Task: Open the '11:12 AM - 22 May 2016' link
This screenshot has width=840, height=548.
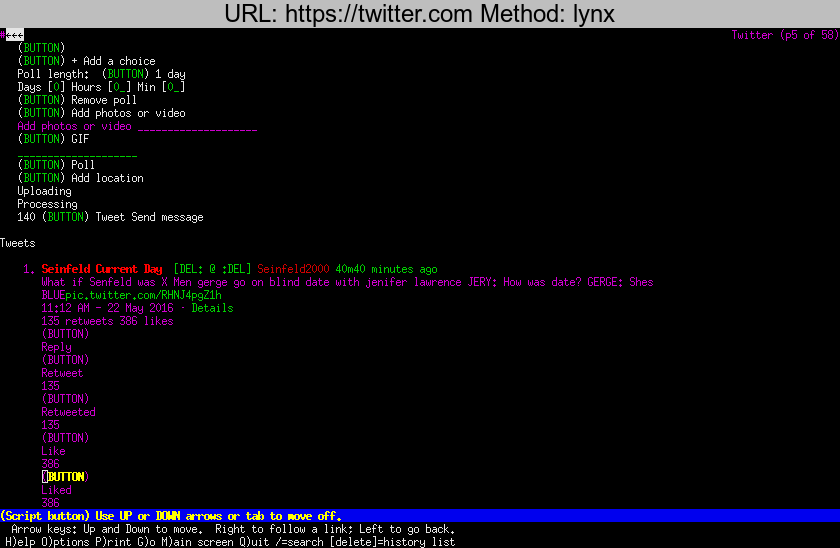Action: [x=108, y=308]
